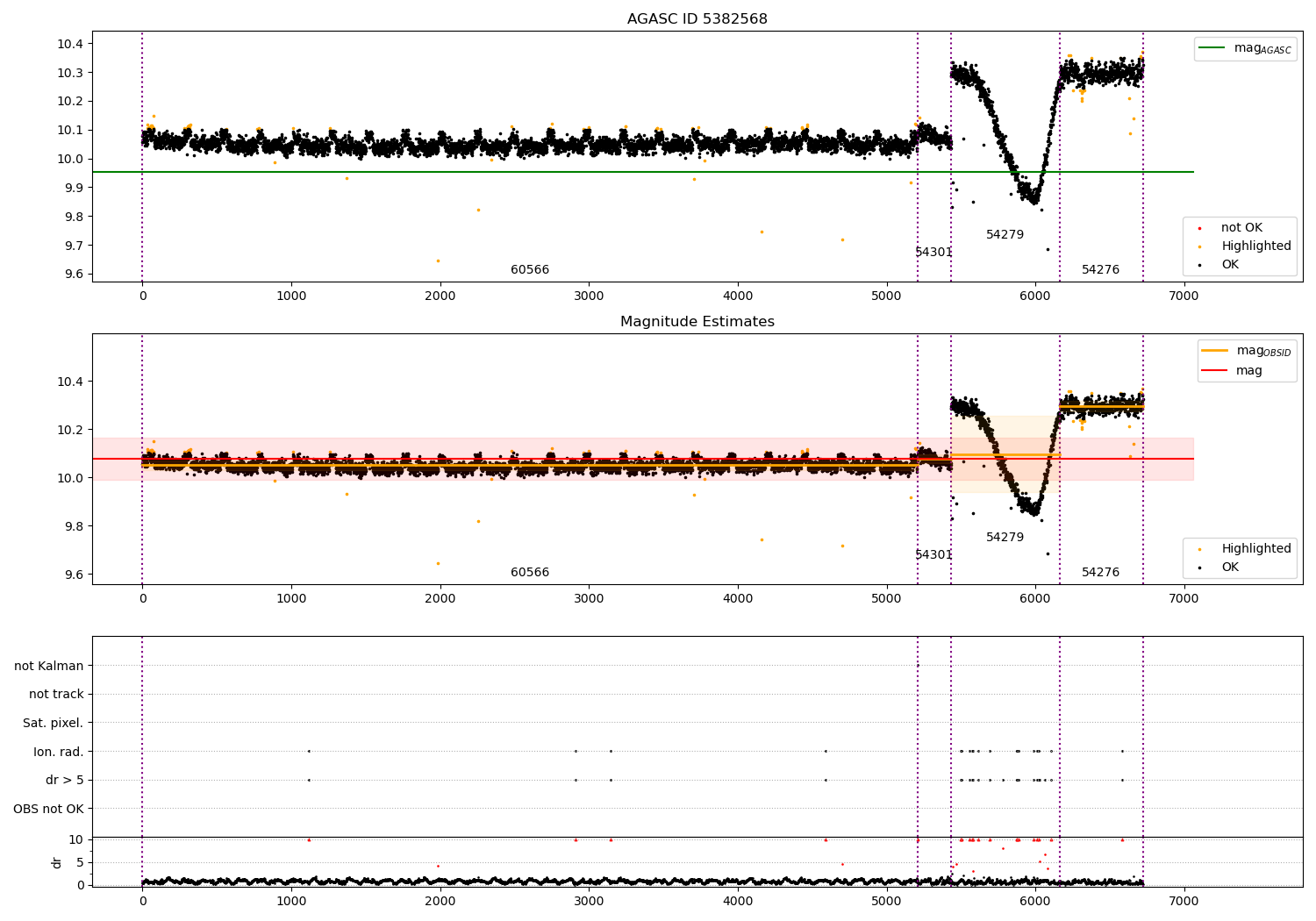1316x921 pixels.
Task: Click top plot y-axis tick "10.1"
Action: (x=69, y=131)
